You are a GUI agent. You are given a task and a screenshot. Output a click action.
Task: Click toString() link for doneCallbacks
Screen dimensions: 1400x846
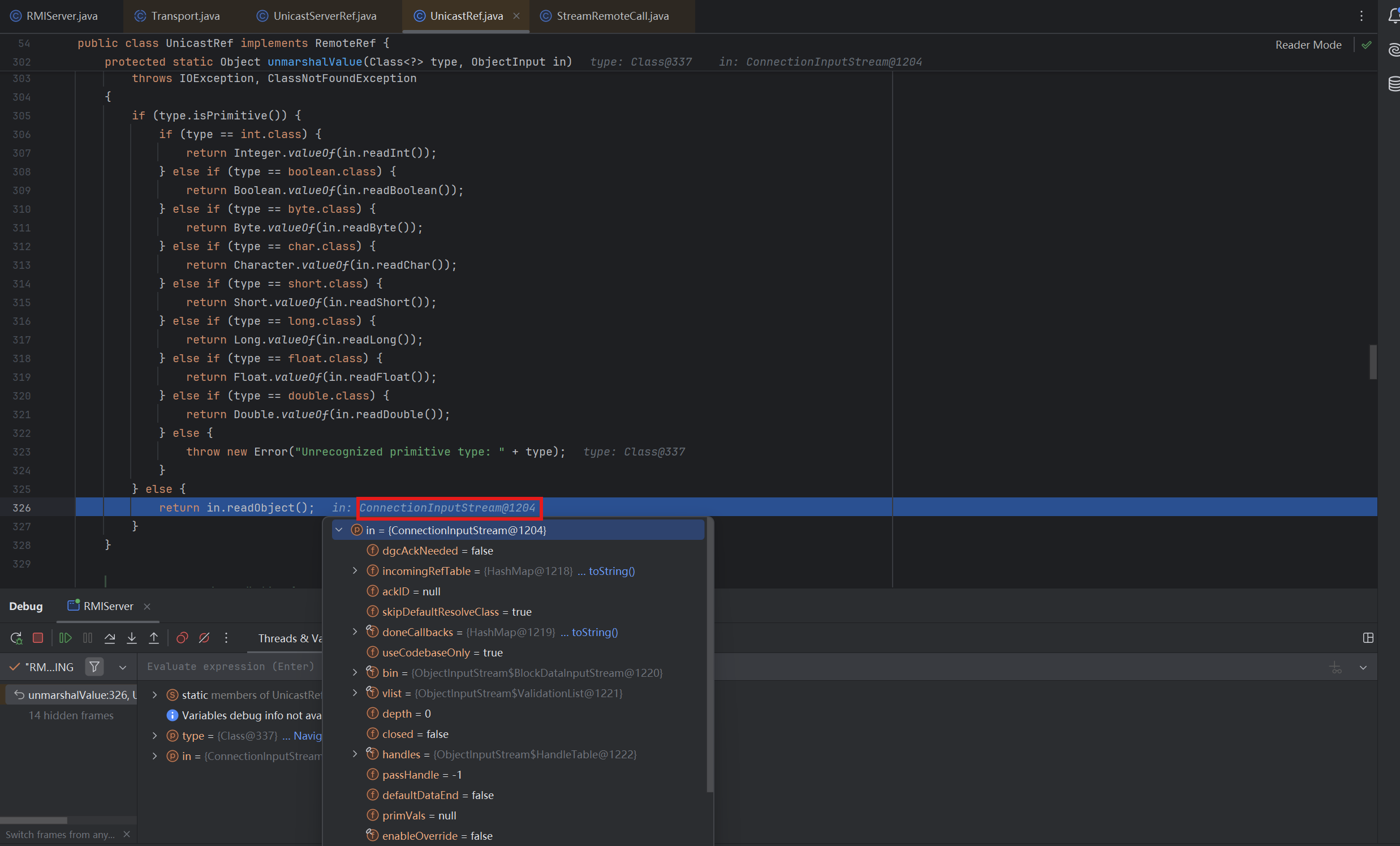(x=595, y=632)
